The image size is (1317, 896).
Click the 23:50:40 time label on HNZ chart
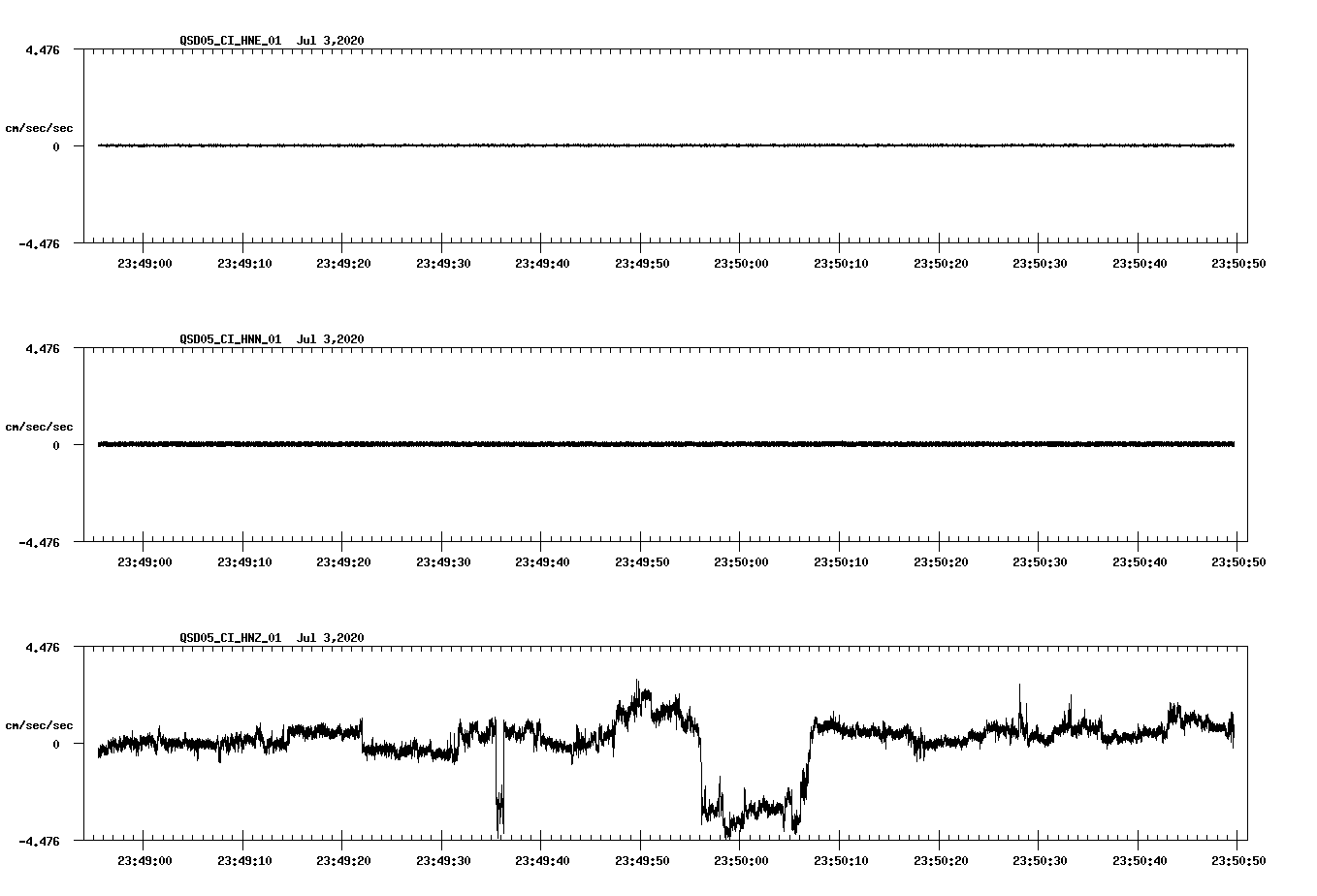click(1138, 860)
